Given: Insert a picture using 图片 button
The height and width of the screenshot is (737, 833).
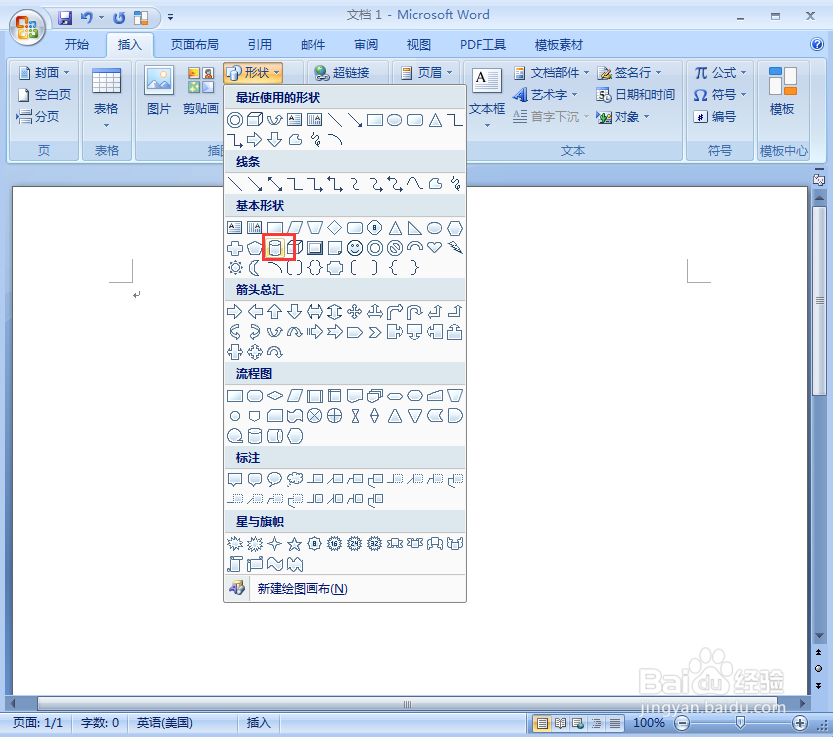Looking at the screenshot, I should 159,91.
